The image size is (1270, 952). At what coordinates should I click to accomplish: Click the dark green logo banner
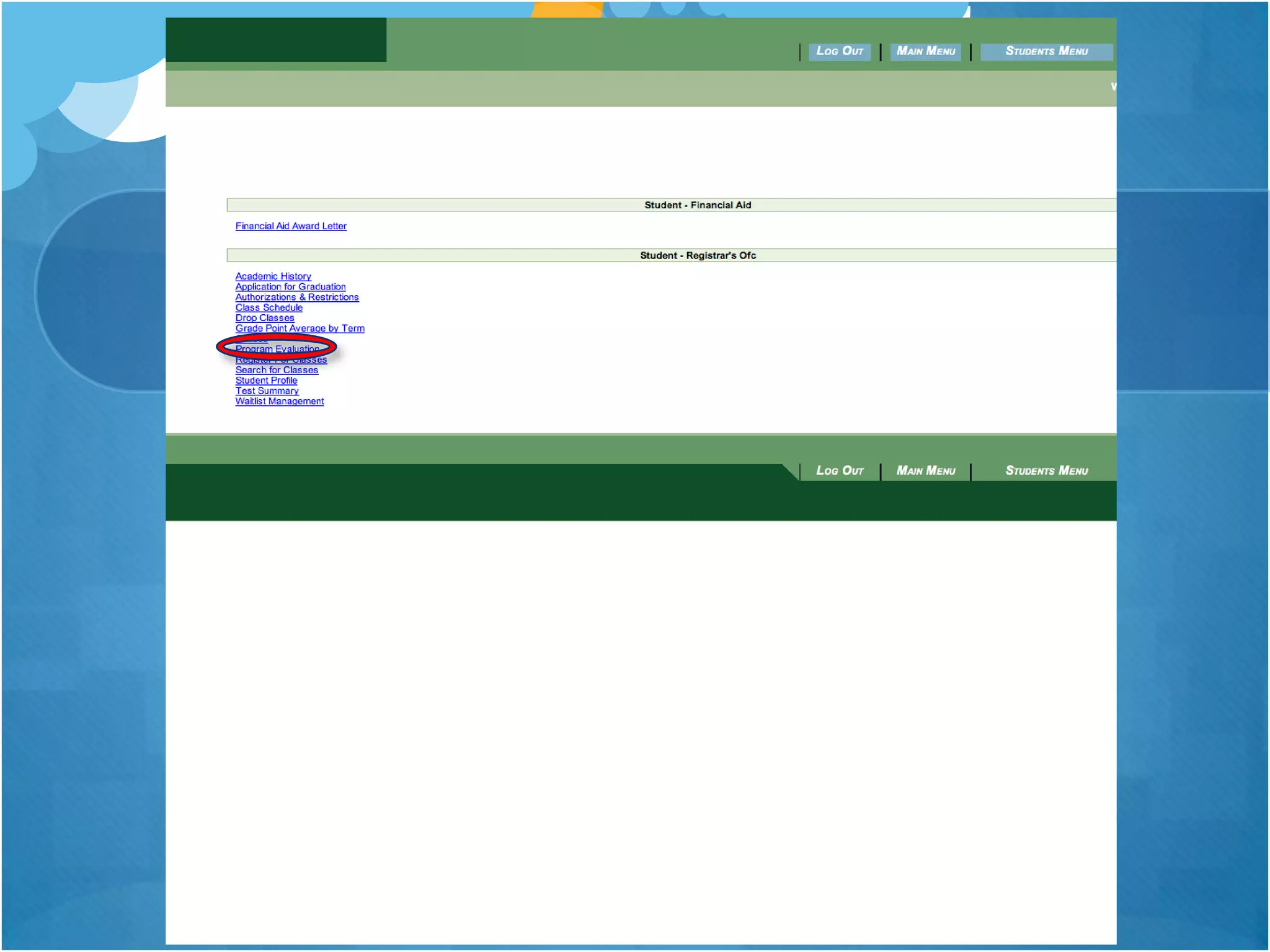click(x=276, y=40)
